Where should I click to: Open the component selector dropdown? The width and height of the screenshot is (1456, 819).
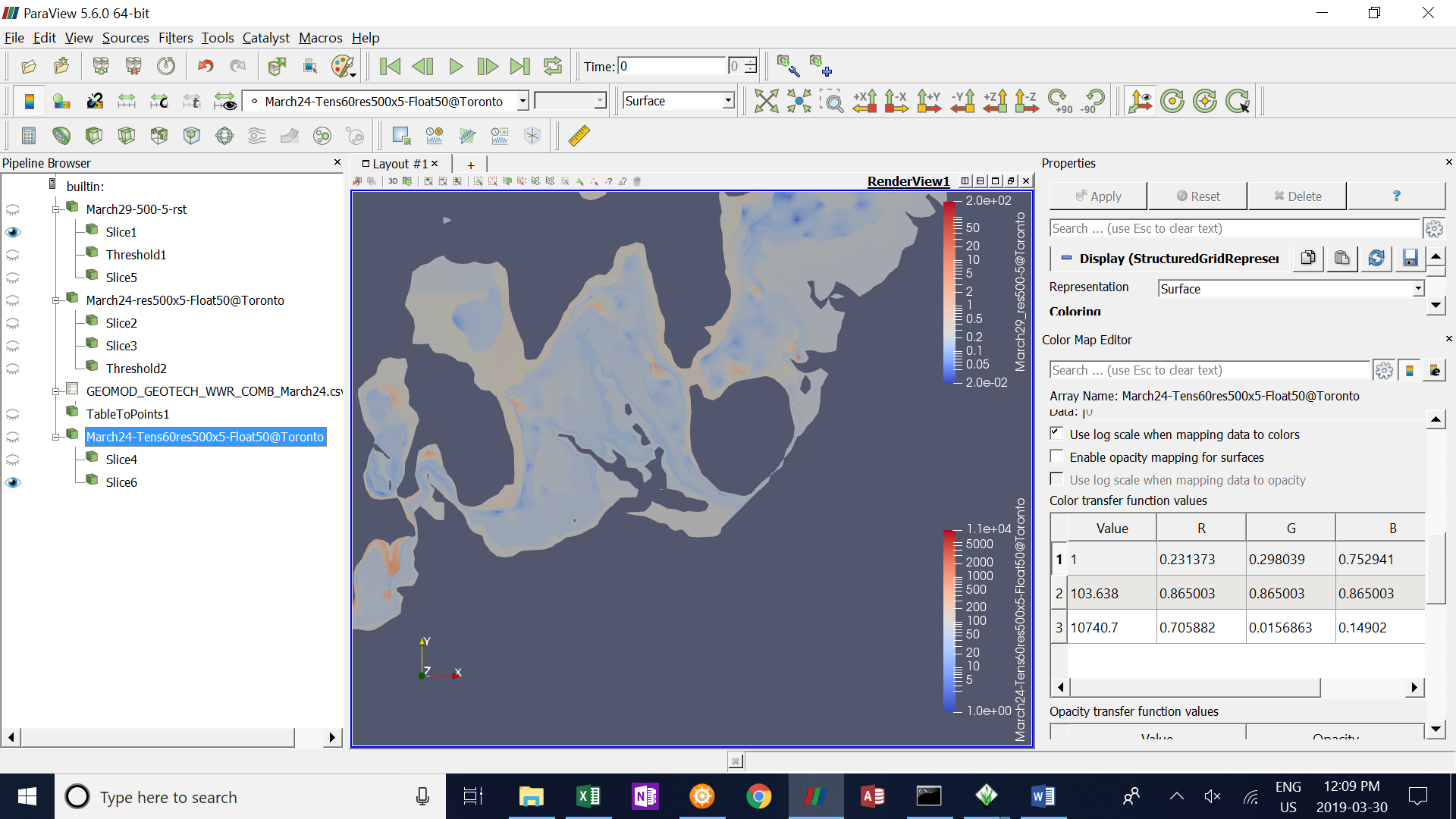(x=570, y=101)
